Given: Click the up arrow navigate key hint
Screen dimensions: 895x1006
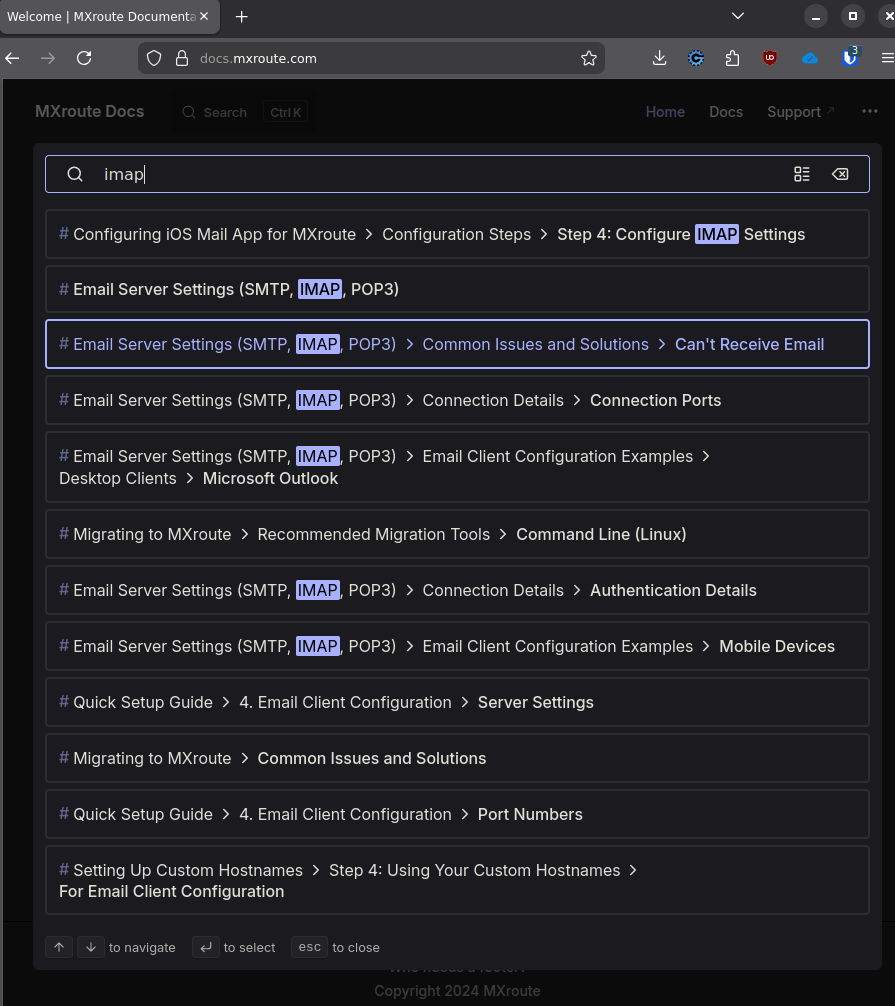Looking at the screenshot, I should click(x=59, y=947).
